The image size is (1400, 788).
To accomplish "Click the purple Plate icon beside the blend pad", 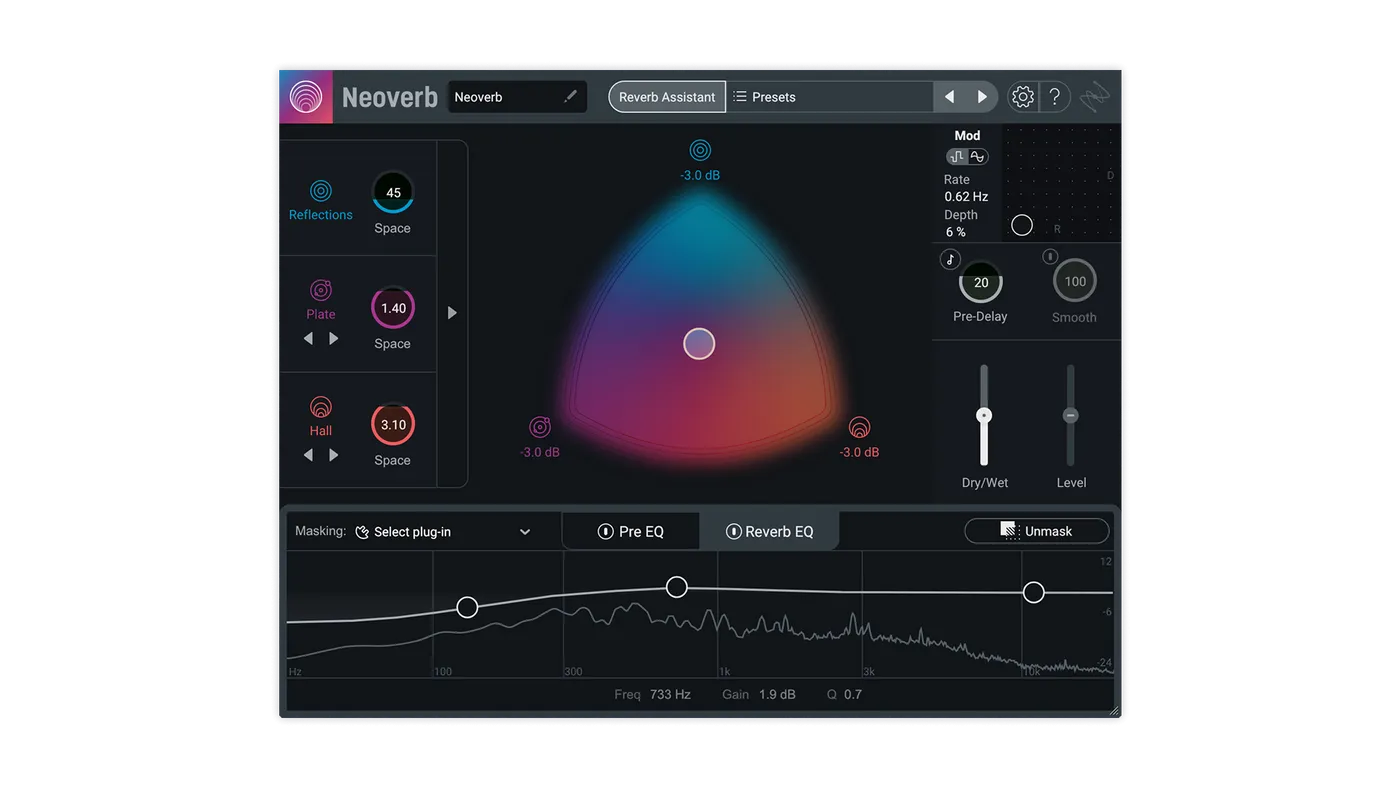I will point(540,428).
